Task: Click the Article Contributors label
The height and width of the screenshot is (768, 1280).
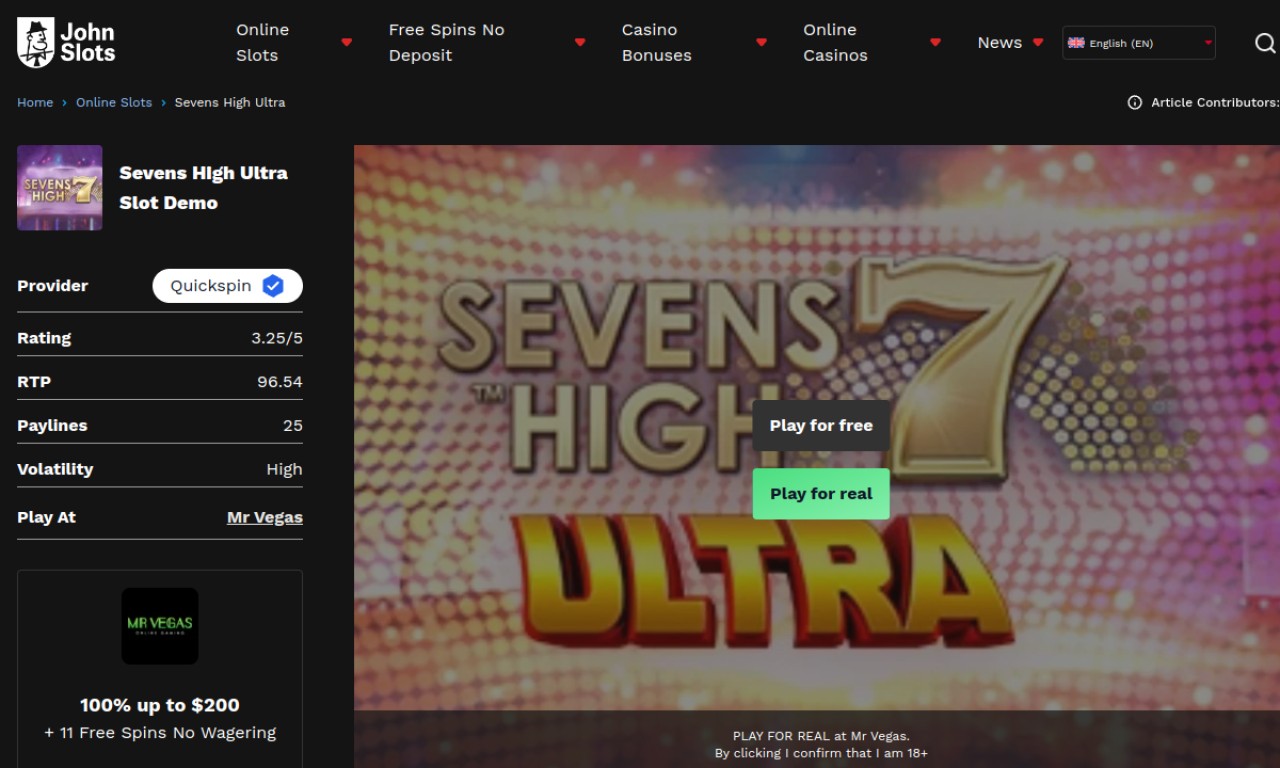Action: [x=1214, y=102]
